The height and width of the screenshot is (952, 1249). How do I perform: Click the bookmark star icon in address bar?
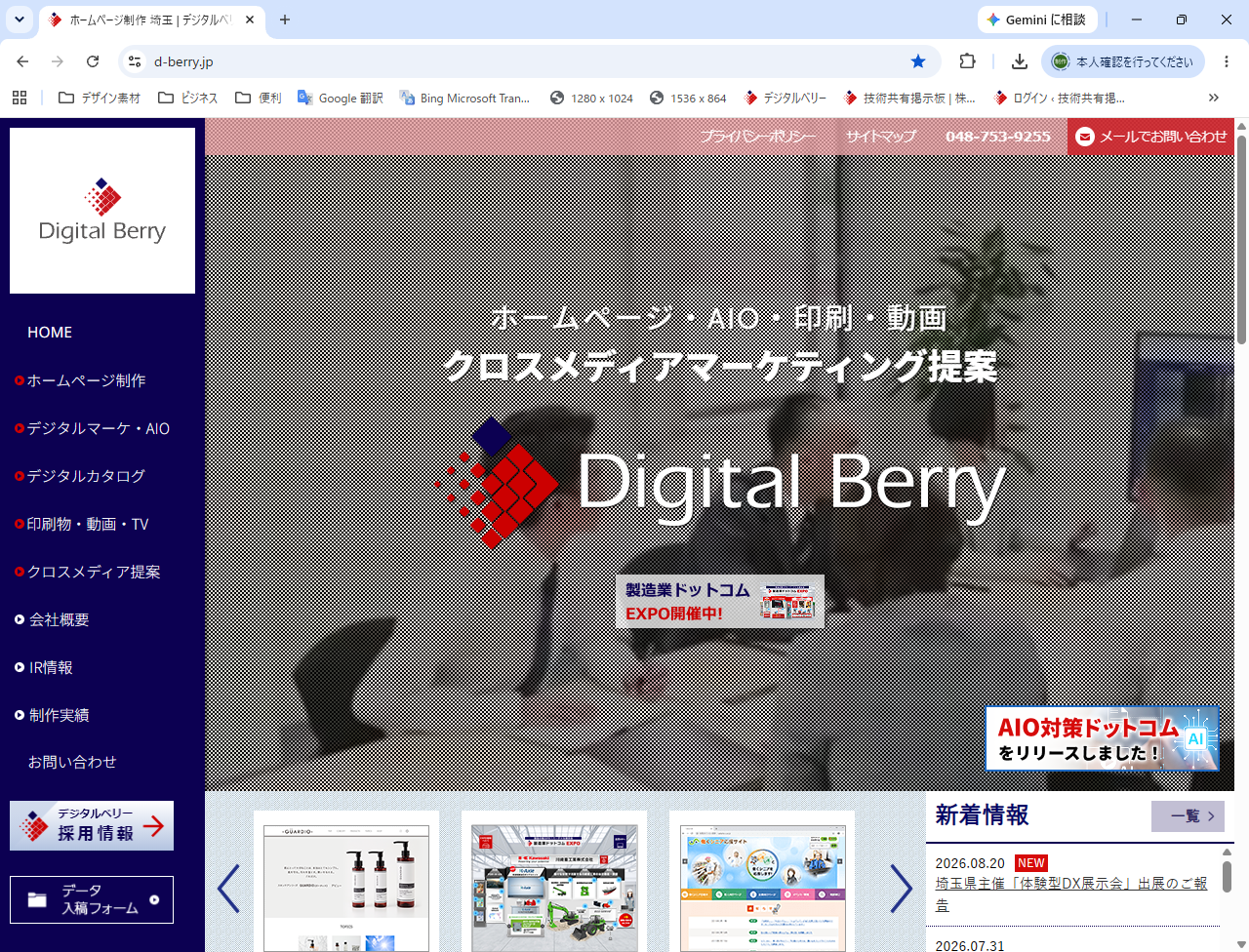(x=918, y=61)
